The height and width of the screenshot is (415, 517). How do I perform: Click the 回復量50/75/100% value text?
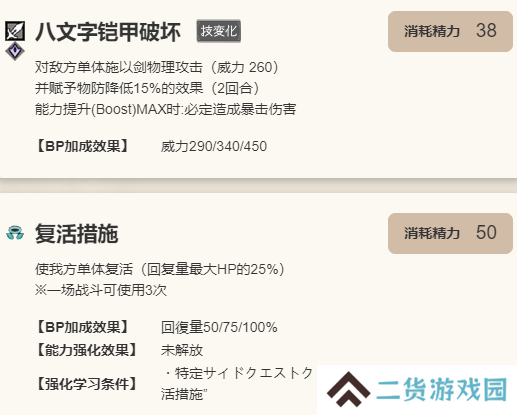click(x=219, y=327)
